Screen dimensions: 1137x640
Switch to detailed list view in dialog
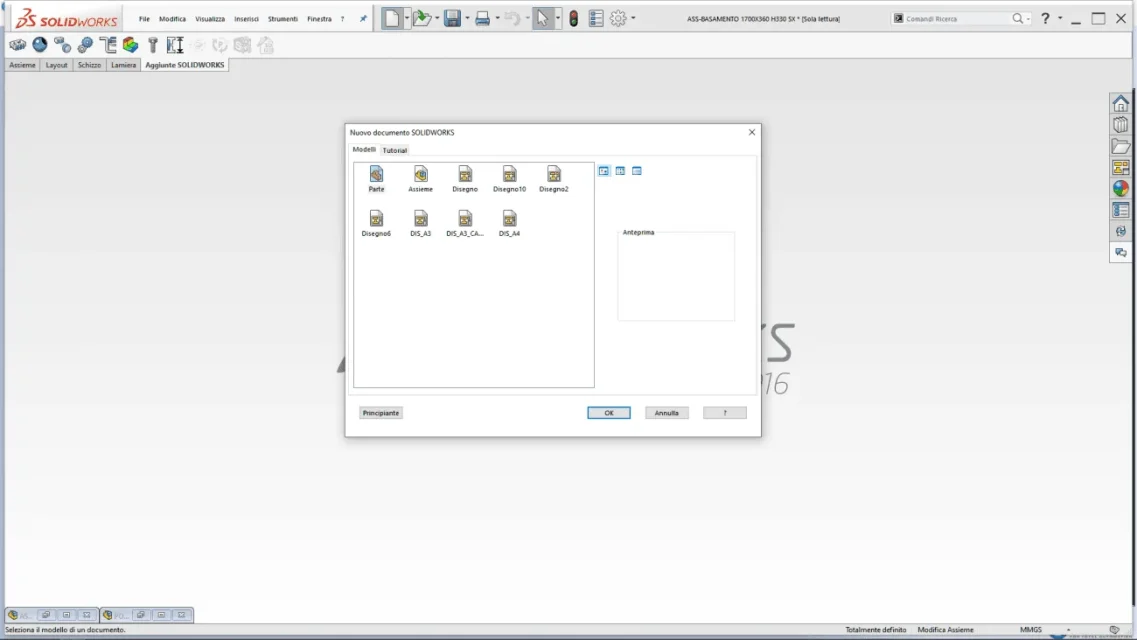(x=637, y=171)
